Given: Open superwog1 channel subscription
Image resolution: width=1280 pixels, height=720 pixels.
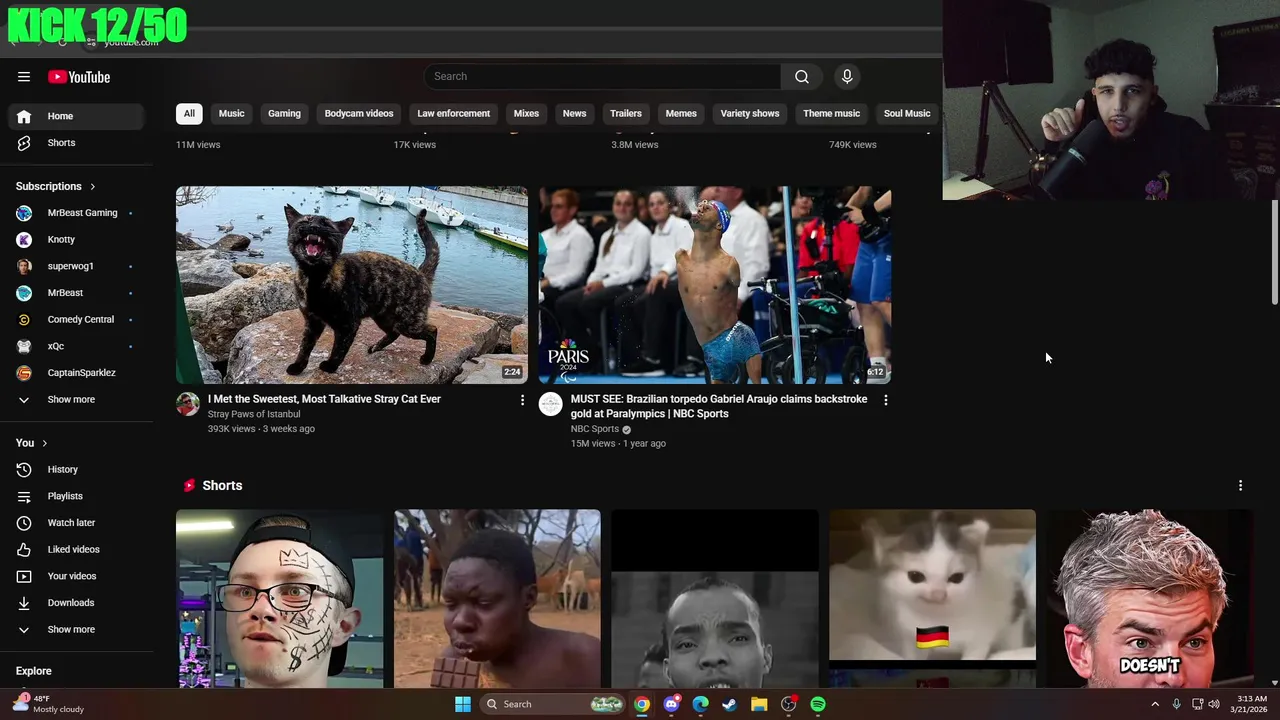Looking at the screenshot, I should coord(76,266).
